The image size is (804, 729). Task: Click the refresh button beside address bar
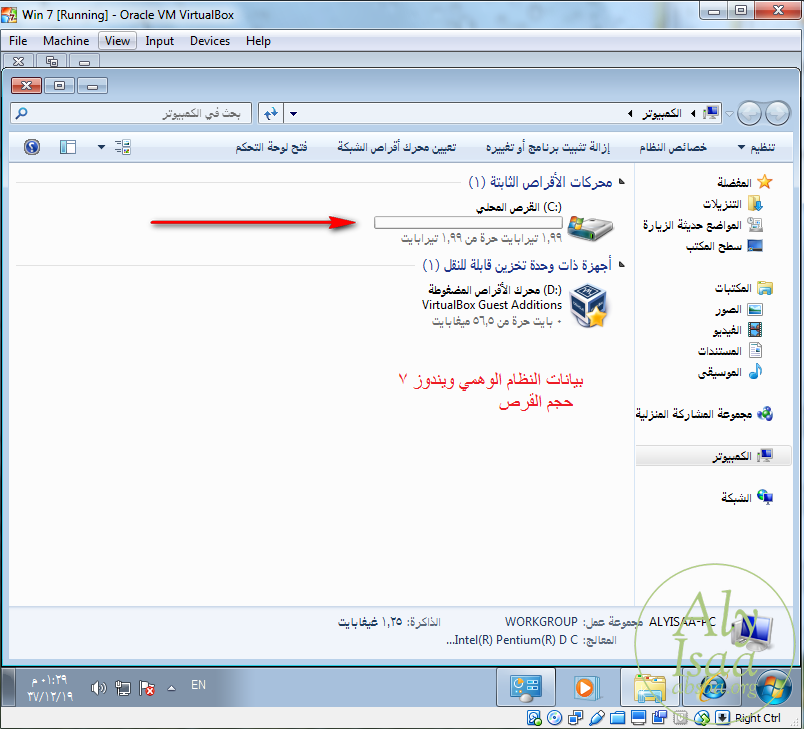(270, 112)
